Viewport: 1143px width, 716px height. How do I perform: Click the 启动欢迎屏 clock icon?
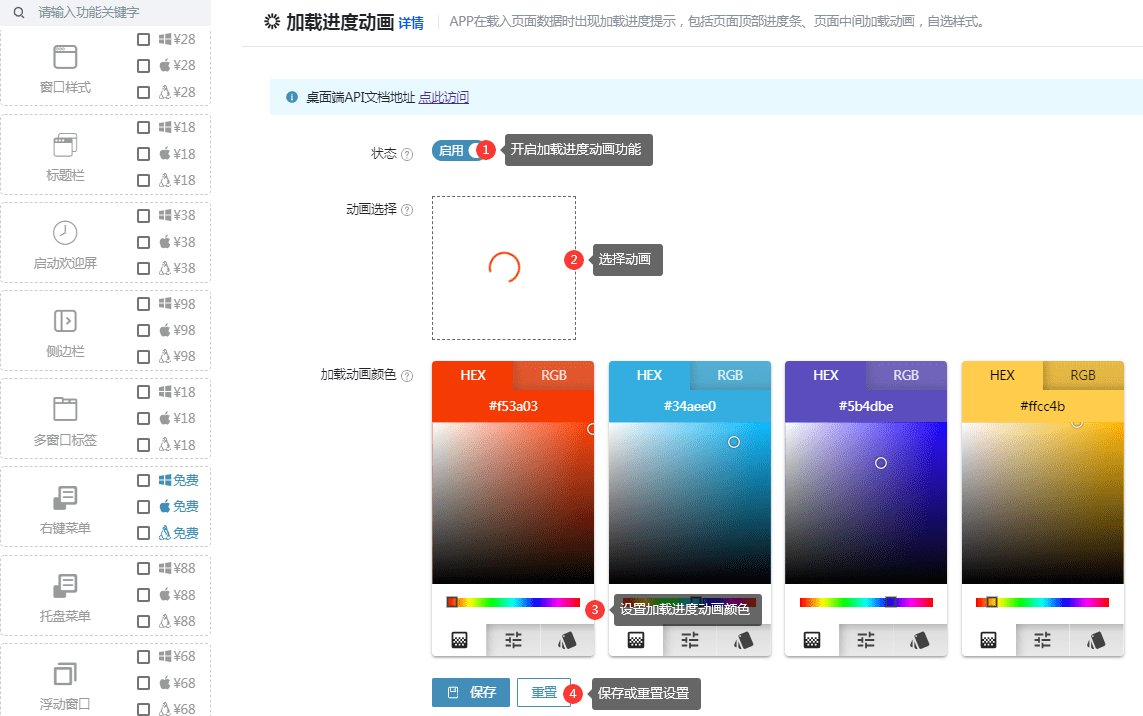tap(65, 233)
